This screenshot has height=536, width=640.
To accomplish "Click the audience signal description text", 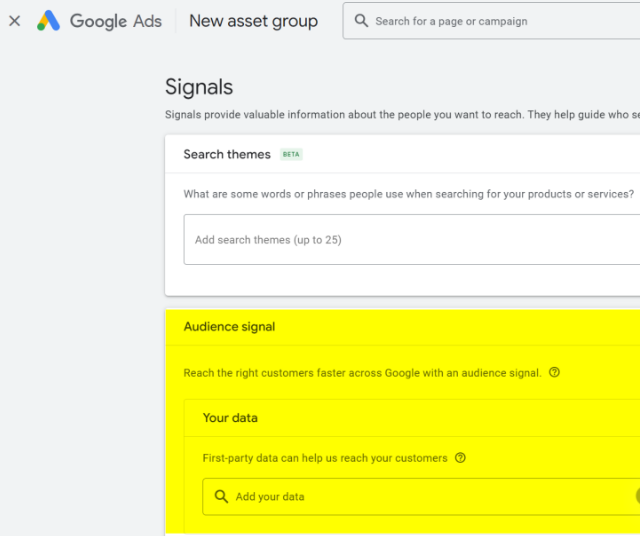I will (362, 373).
